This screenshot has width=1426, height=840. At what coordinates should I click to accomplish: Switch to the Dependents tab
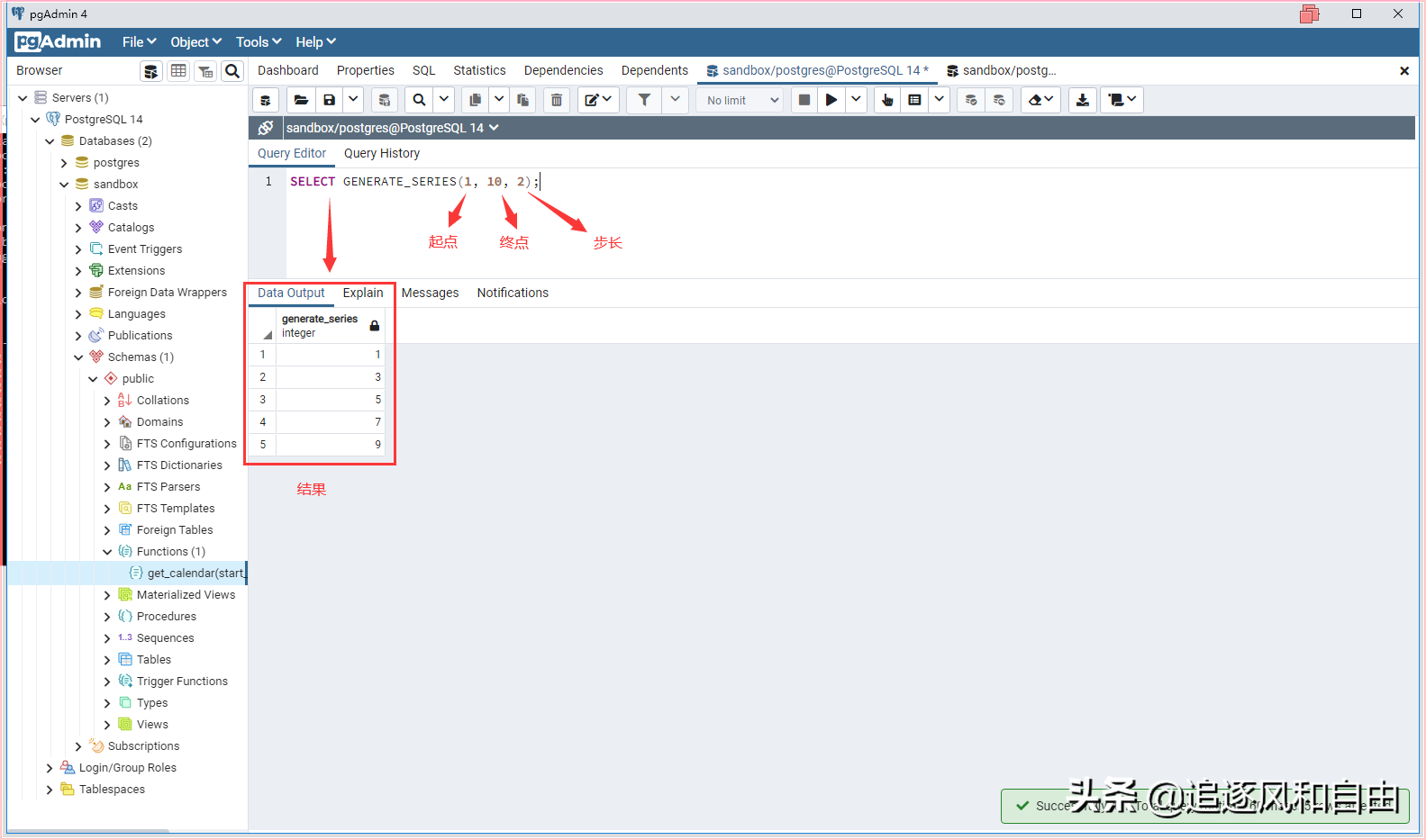point(655,70)
